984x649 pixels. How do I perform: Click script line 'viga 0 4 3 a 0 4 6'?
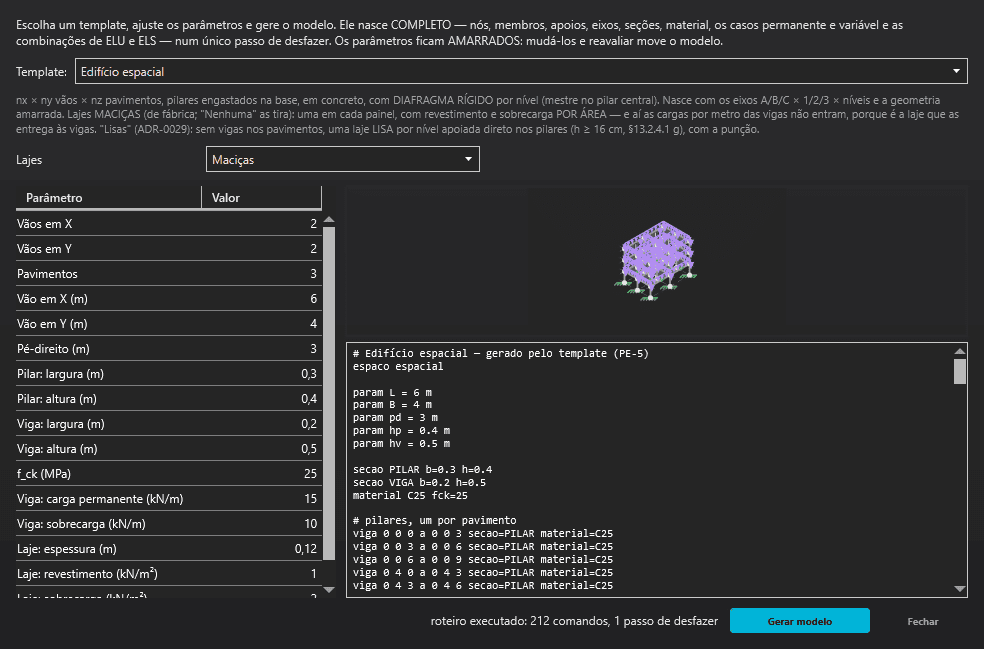pos(483,585)
